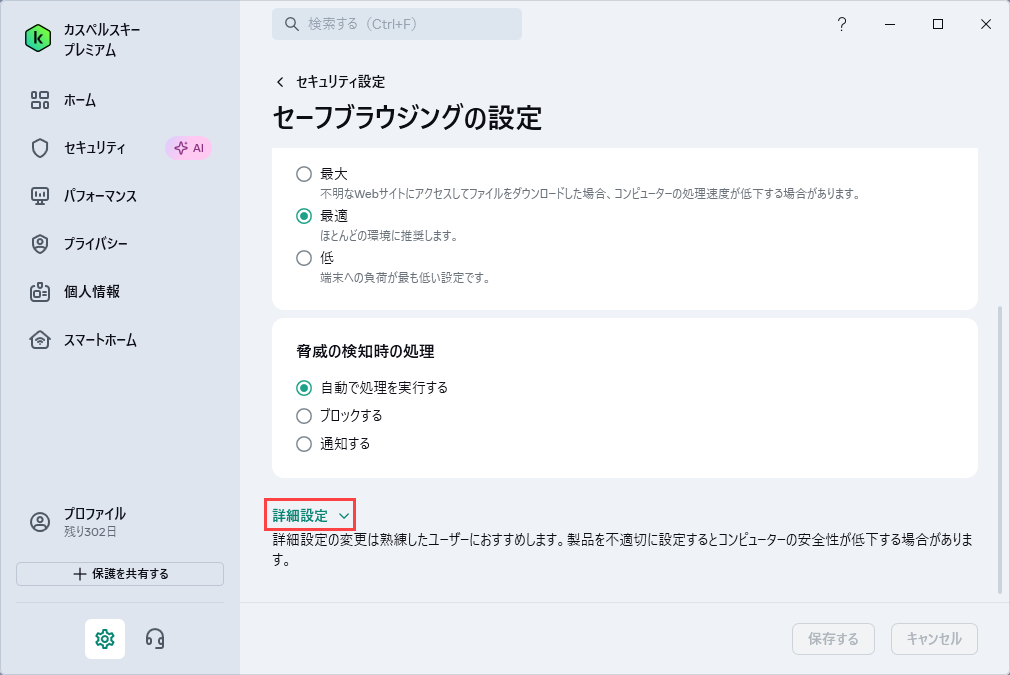Select the 最大 security level radio
Image resolution: width=1010 pixels, height=675 pixels.
point(304,174)
